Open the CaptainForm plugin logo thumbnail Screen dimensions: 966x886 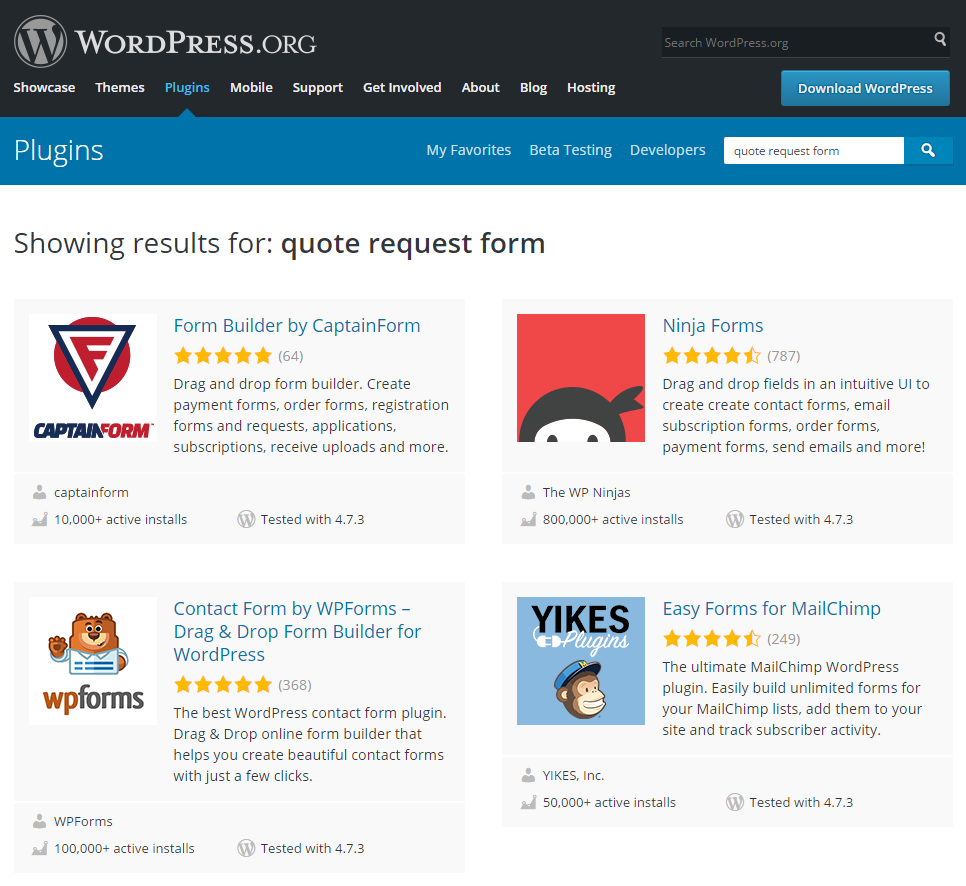92,378
